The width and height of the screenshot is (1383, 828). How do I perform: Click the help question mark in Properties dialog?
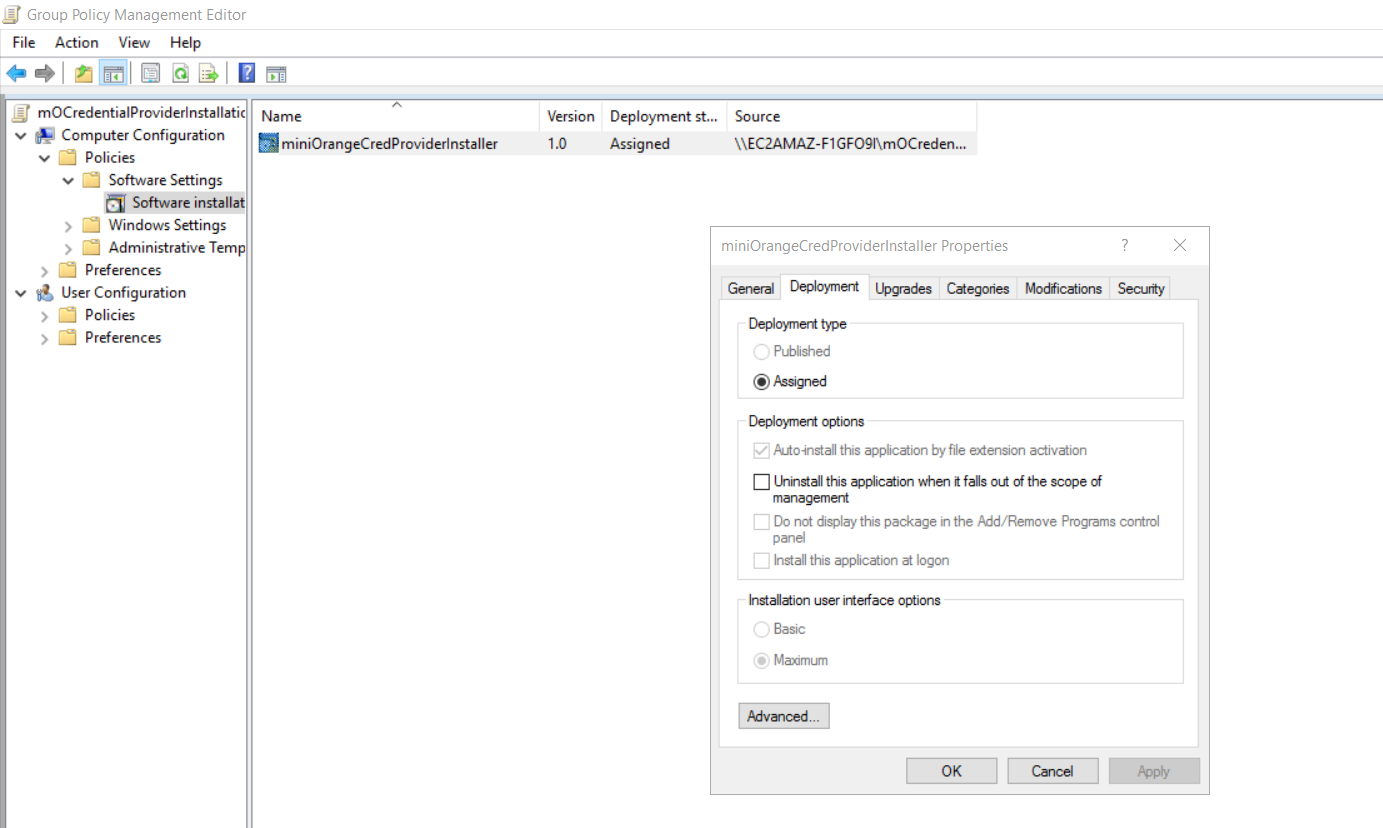1125,245
